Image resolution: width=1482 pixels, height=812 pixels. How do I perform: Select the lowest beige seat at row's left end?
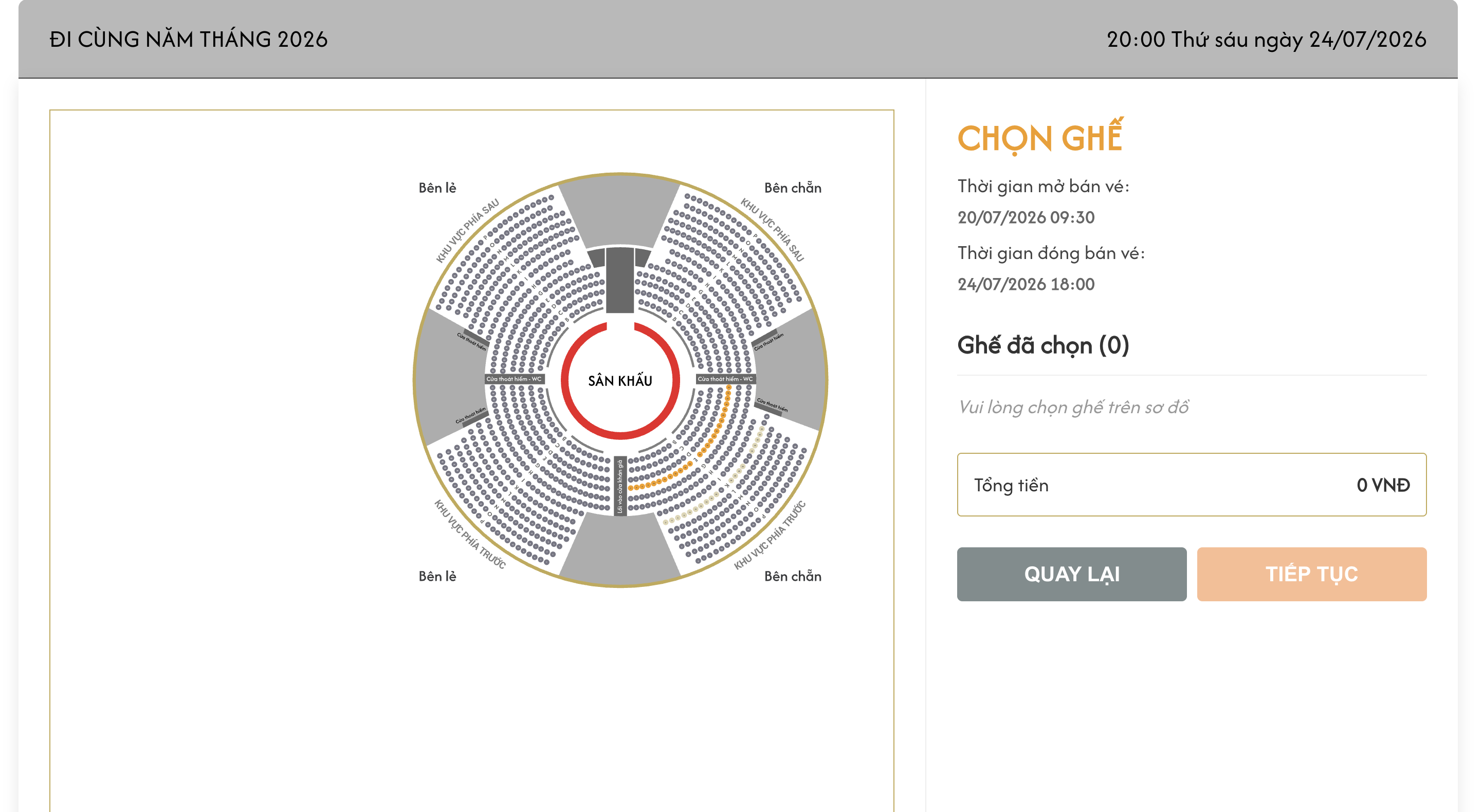tap(666, 523)
